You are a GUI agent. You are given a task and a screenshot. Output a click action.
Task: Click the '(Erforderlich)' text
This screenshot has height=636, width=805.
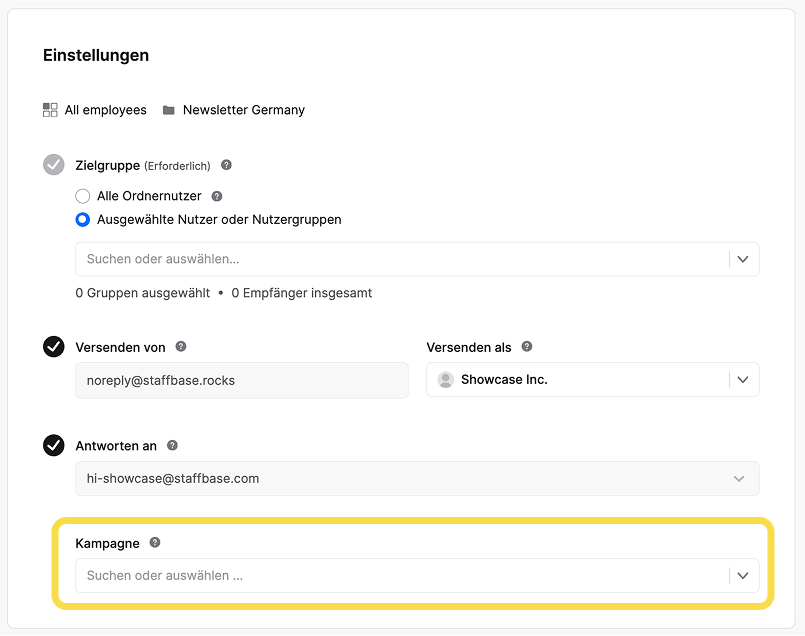point(177,166)
